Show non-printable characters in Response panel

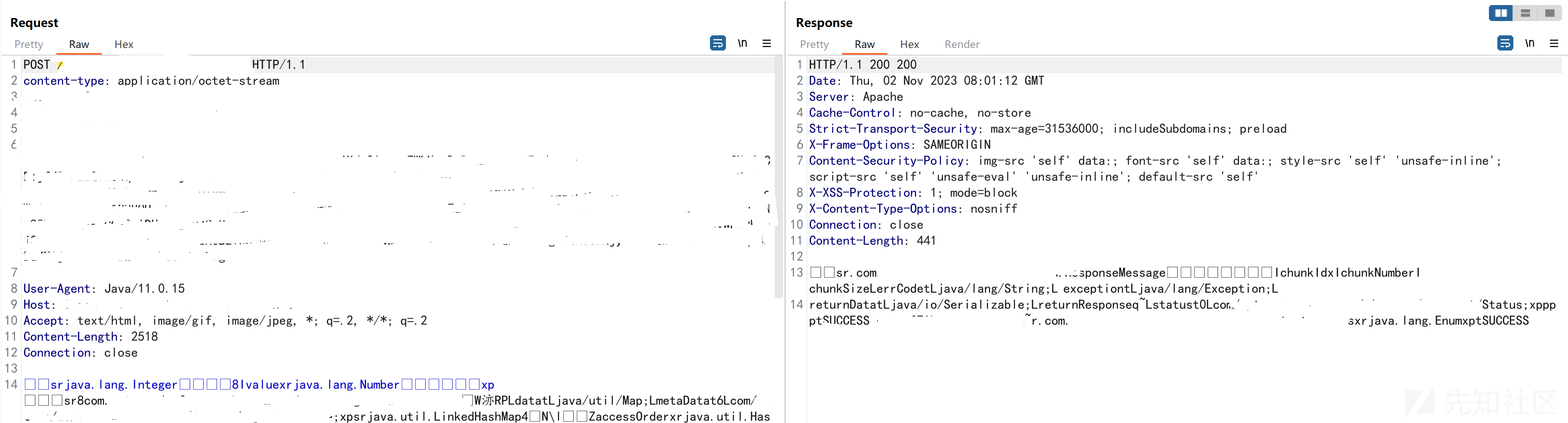point(1529,43)
